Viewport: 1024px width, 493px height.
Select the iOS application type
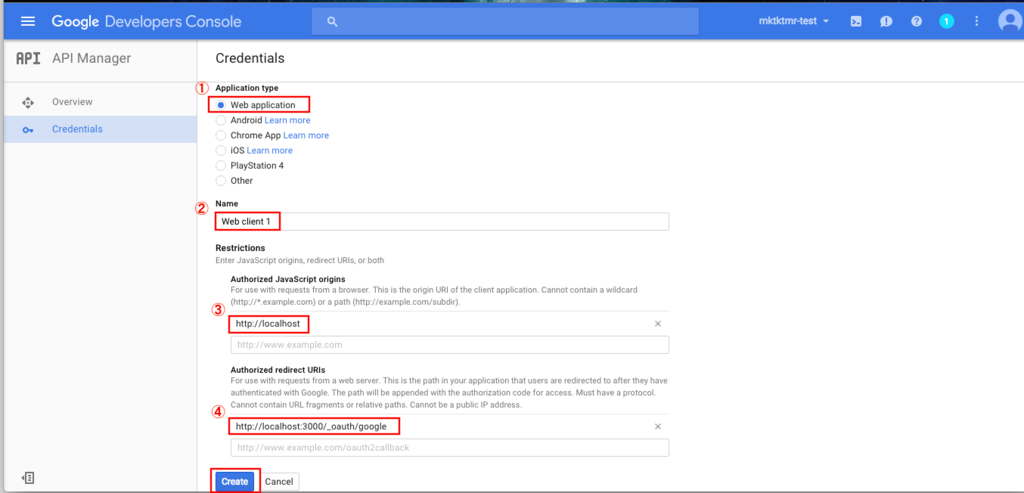221,150
